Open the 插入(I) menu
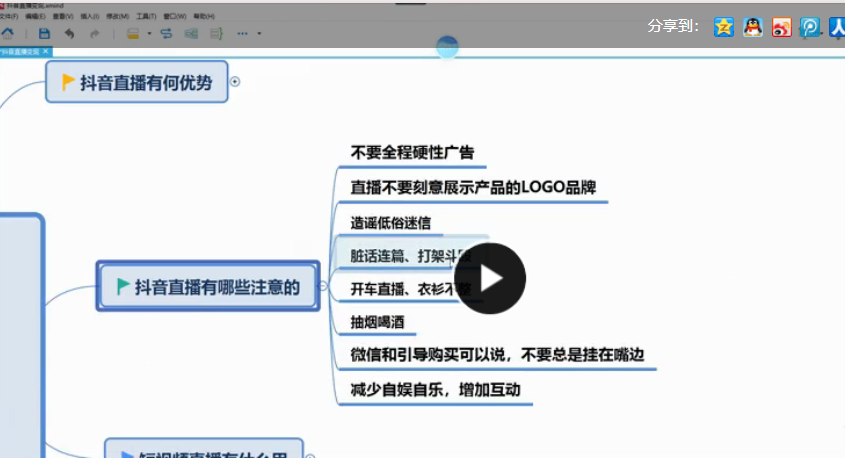Image resolution: width=845 pixels, height=458 pixels. [x=89, y=16]
